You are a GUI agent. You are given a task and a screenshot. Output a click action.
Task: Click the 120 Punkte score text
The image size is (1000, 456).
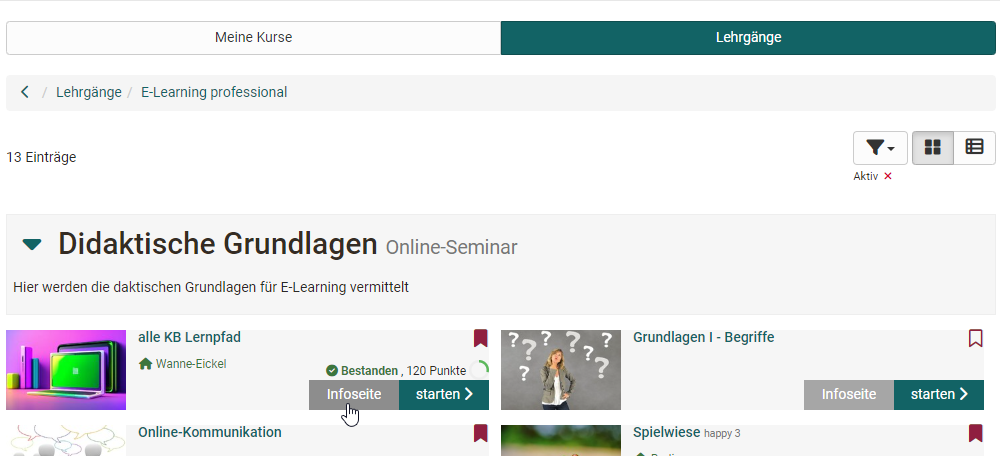coord(437,371)
